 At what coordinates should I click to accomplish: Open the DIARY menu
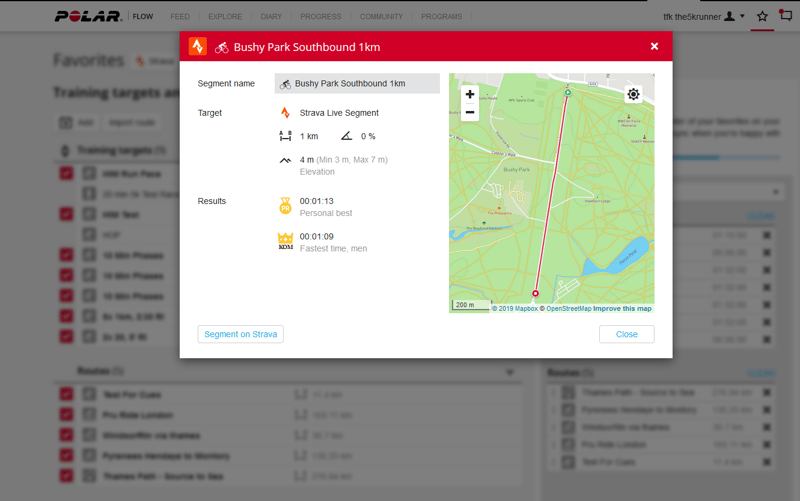tap(271, 17)
